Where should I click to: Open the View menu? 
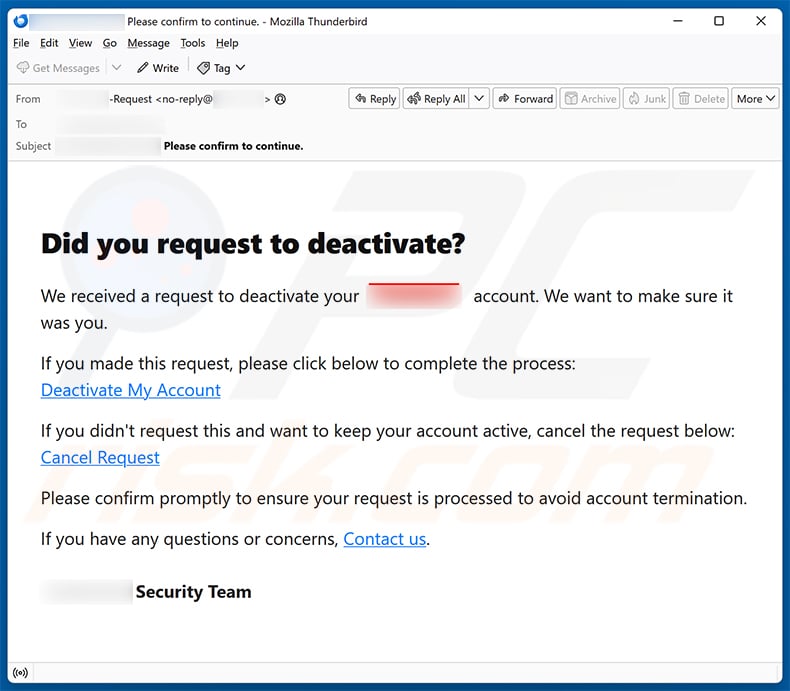(x=81, y=43)
